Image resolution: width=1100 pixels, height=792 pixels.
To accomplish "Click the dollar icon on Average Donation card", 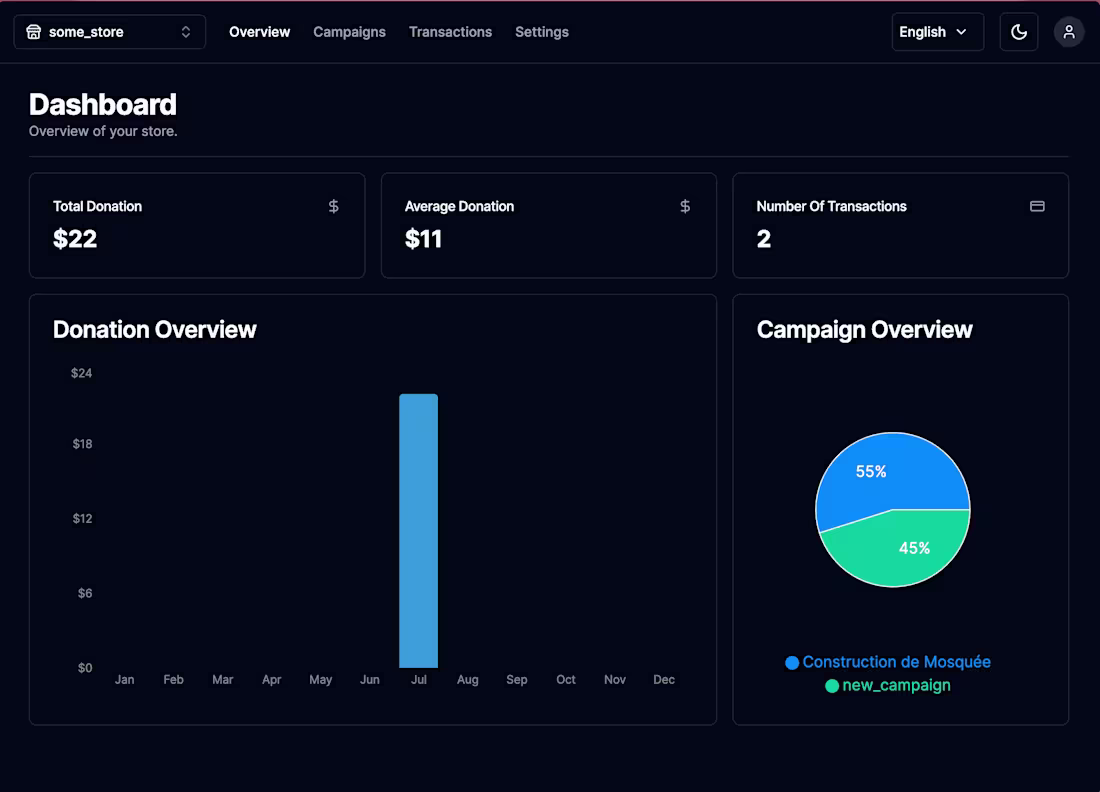I will click(685, 206).
